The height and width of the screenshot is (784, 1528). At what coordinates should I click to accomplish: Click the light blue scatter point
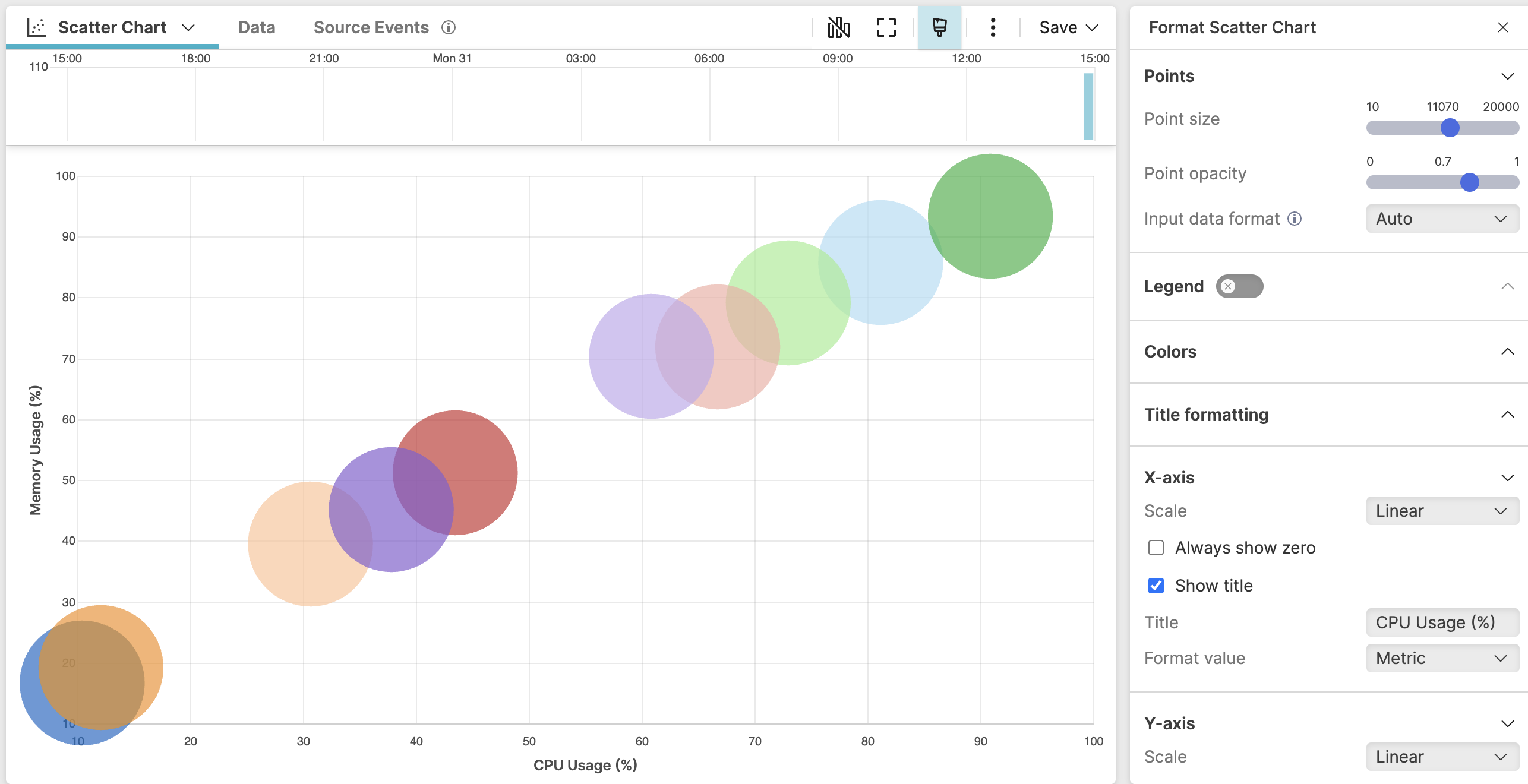coord(880,263)
